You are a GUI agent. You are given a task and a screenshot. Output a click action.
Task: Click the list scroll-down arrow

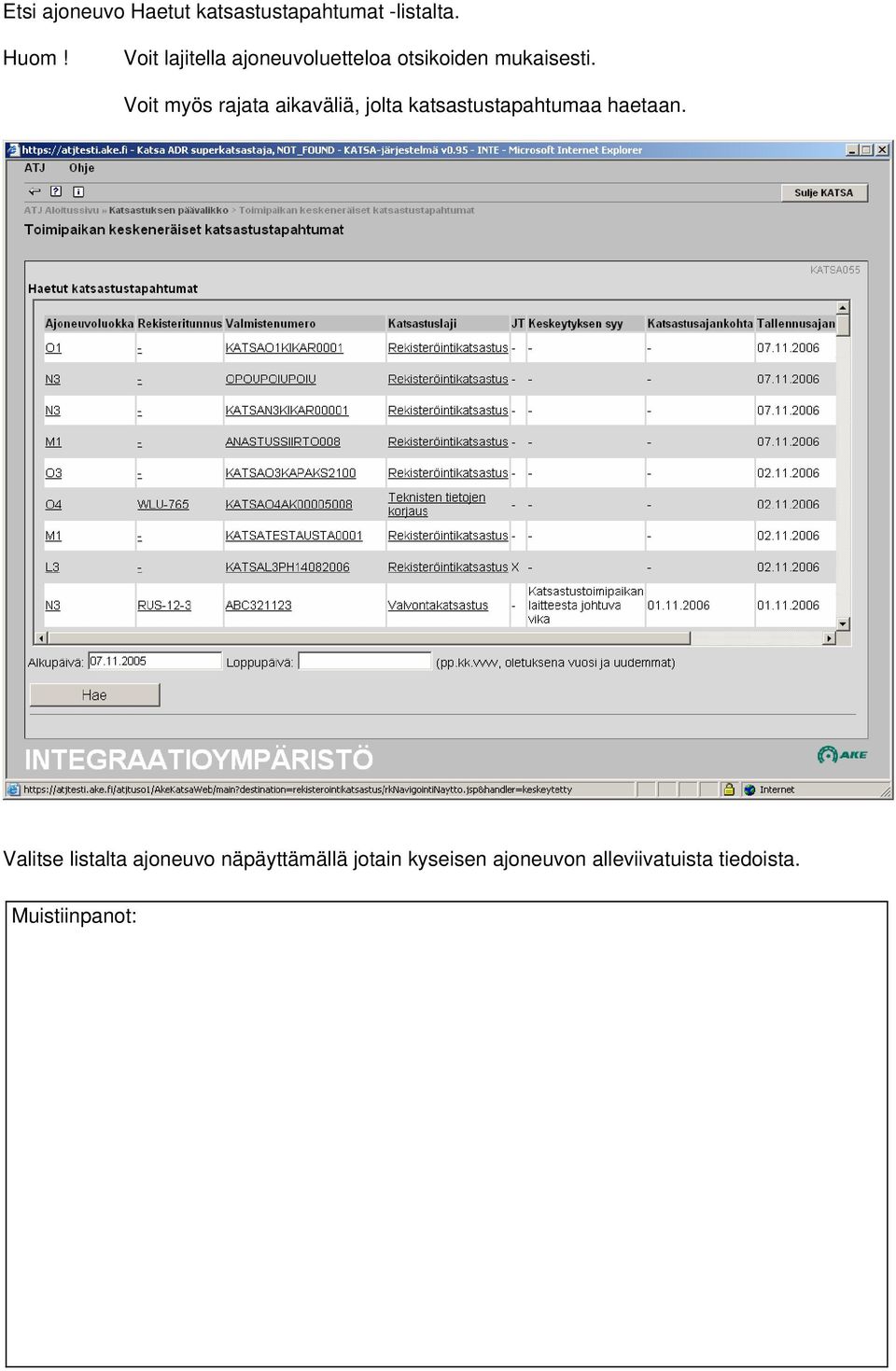(x=844, y=623)
